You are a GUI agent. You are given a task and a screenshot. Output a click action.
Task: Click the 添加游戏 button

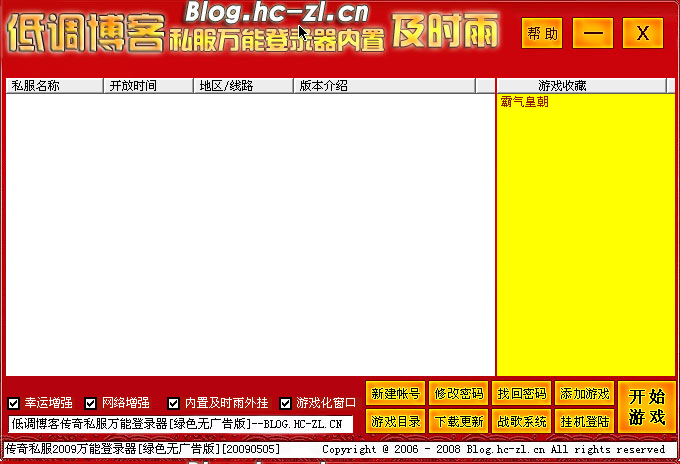pyautogui.click(x=585, y=393)
